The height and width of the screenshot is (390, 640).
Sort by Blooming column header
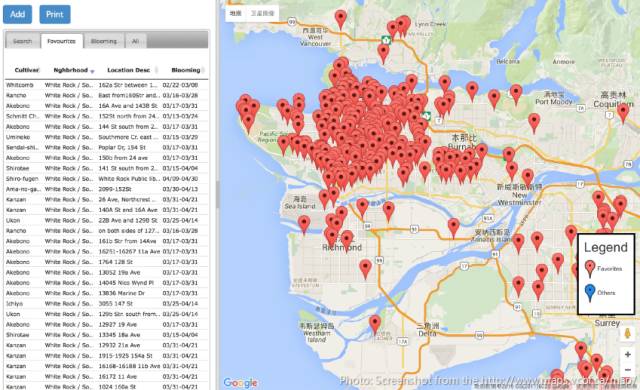(186, 70)
